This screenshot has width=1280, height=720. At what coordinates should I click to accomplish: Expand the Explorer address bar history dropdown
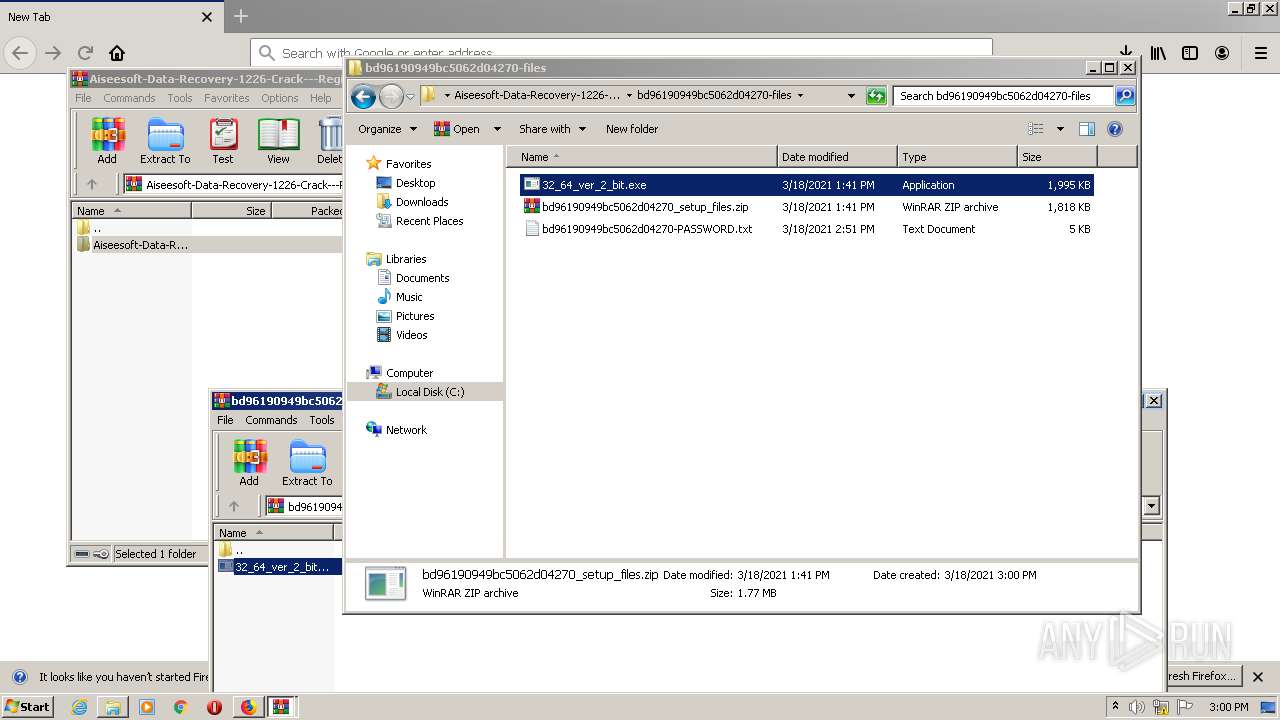coord(851,96)
